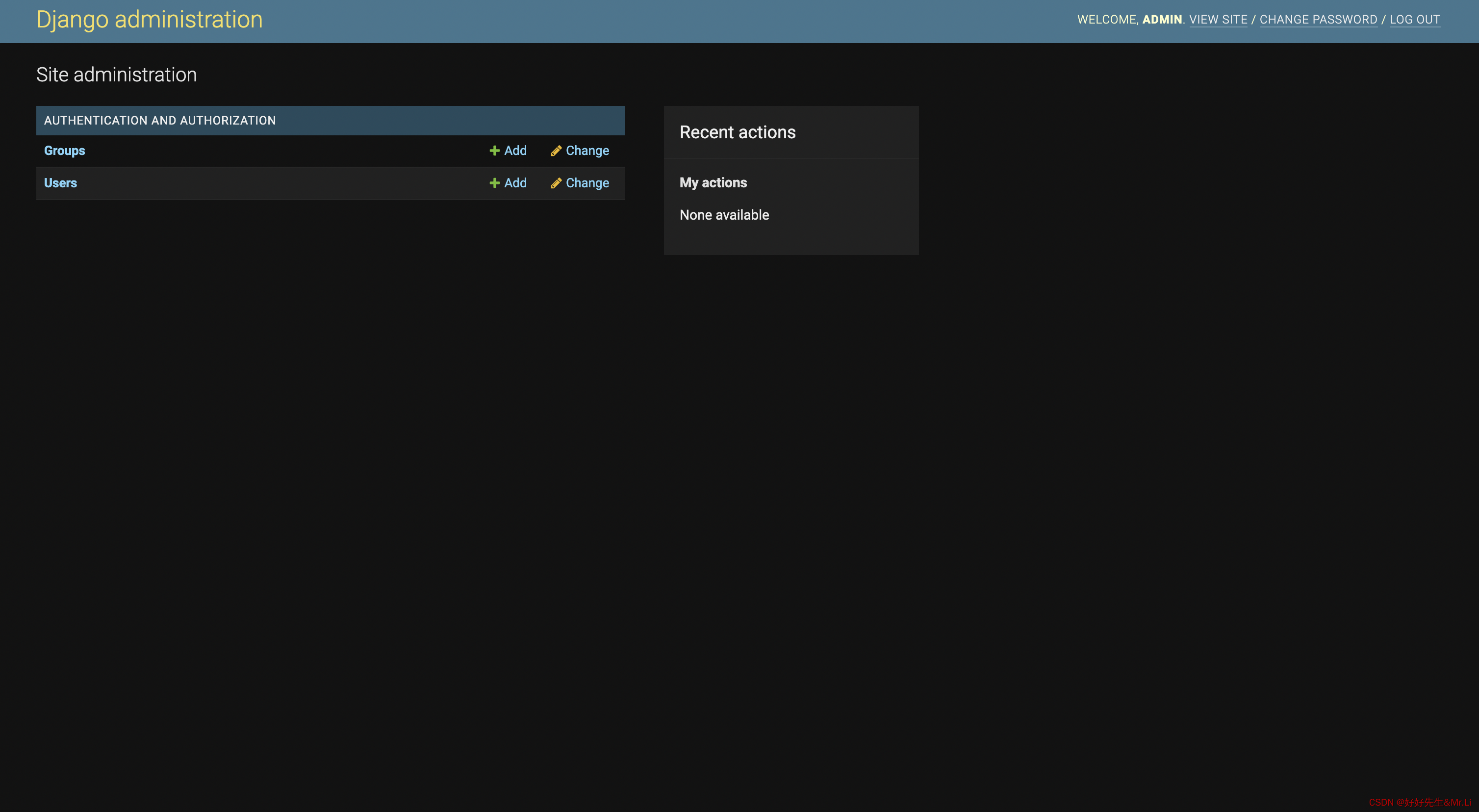The height and width of the screenshot is (812, 1479).
Task: Click the Recent actions heading
Action: pyautogui.click(x=738, y=132)
